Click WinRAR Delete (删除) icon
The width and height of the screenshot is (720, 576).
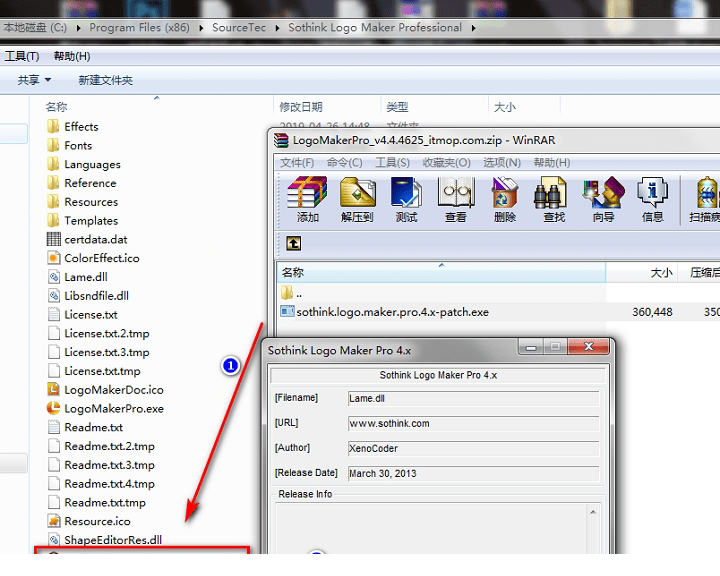505,199
